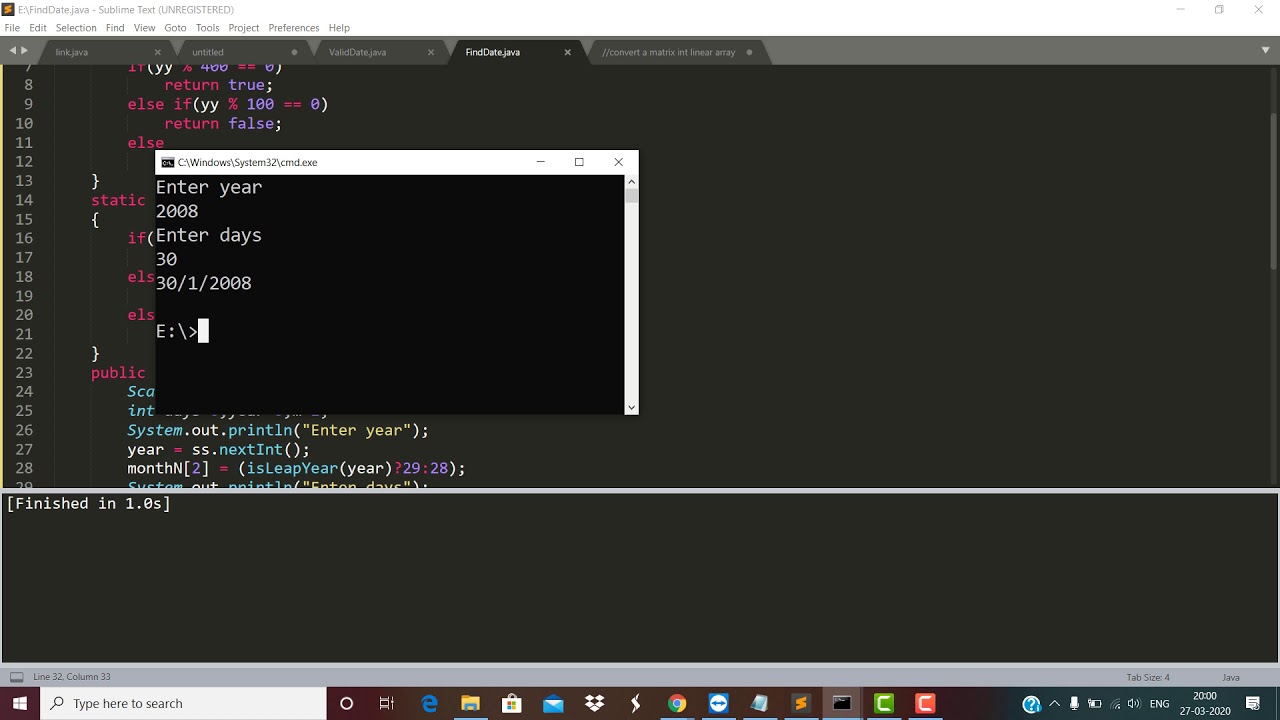Click the taskbar search box

click(x=183, y=703)
